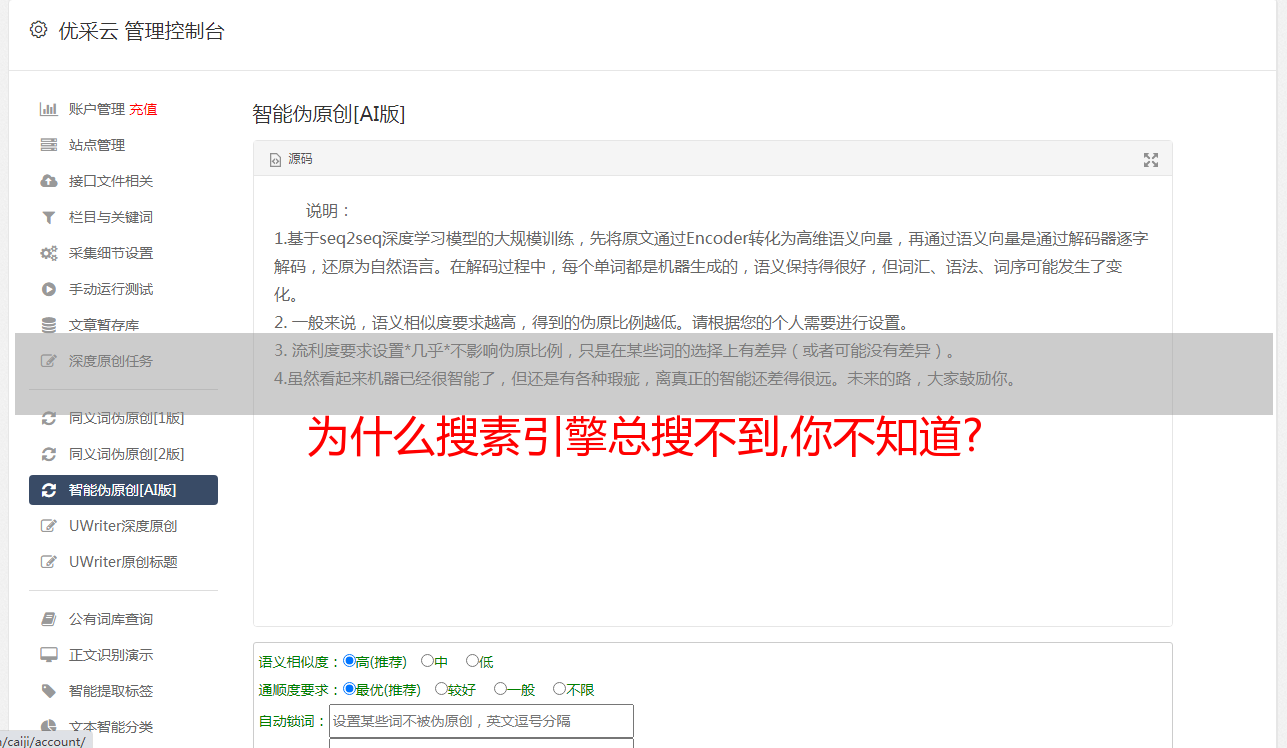The width and height of the screenshot is (1287, 748).
Task: Click the 源码 source code button
Action: coord(291,159)
